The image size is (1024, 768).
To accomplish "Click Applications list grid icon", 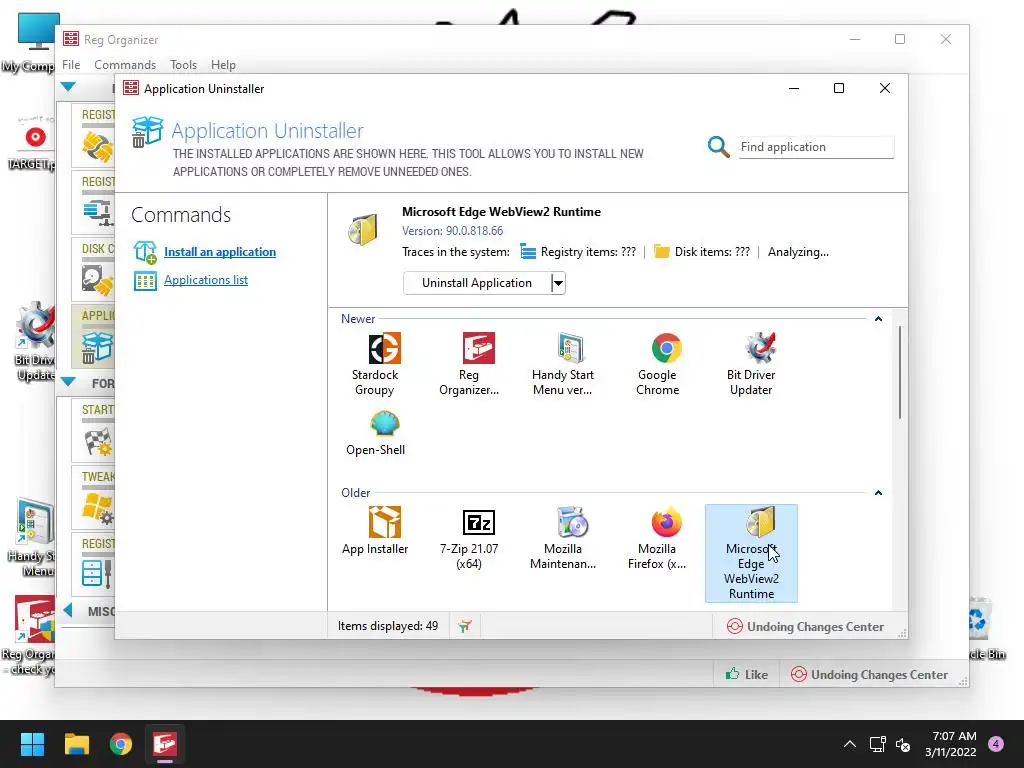I will coord(145,281).
